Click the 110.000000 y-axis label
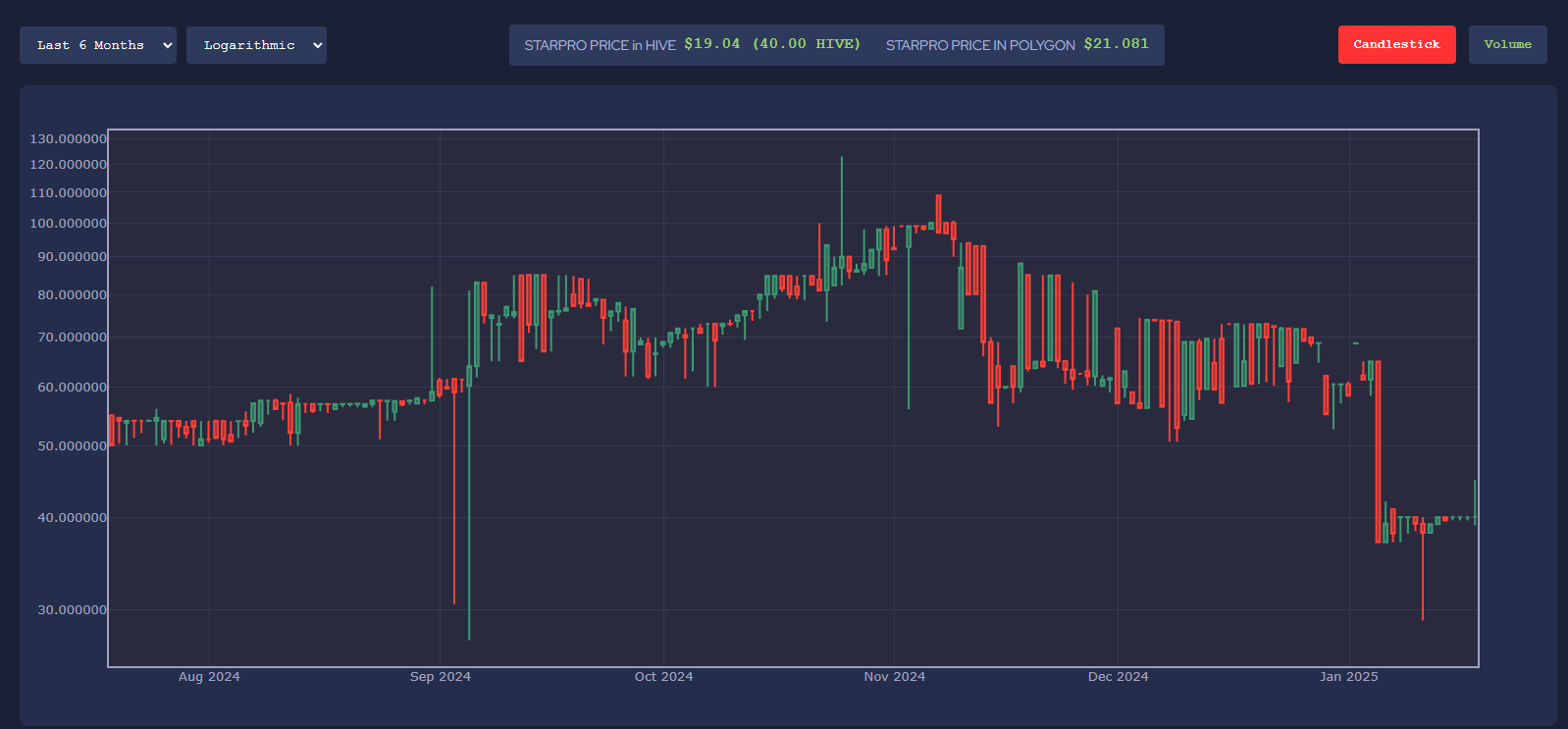The image size is (1568, 729). (x=68, y=193)
